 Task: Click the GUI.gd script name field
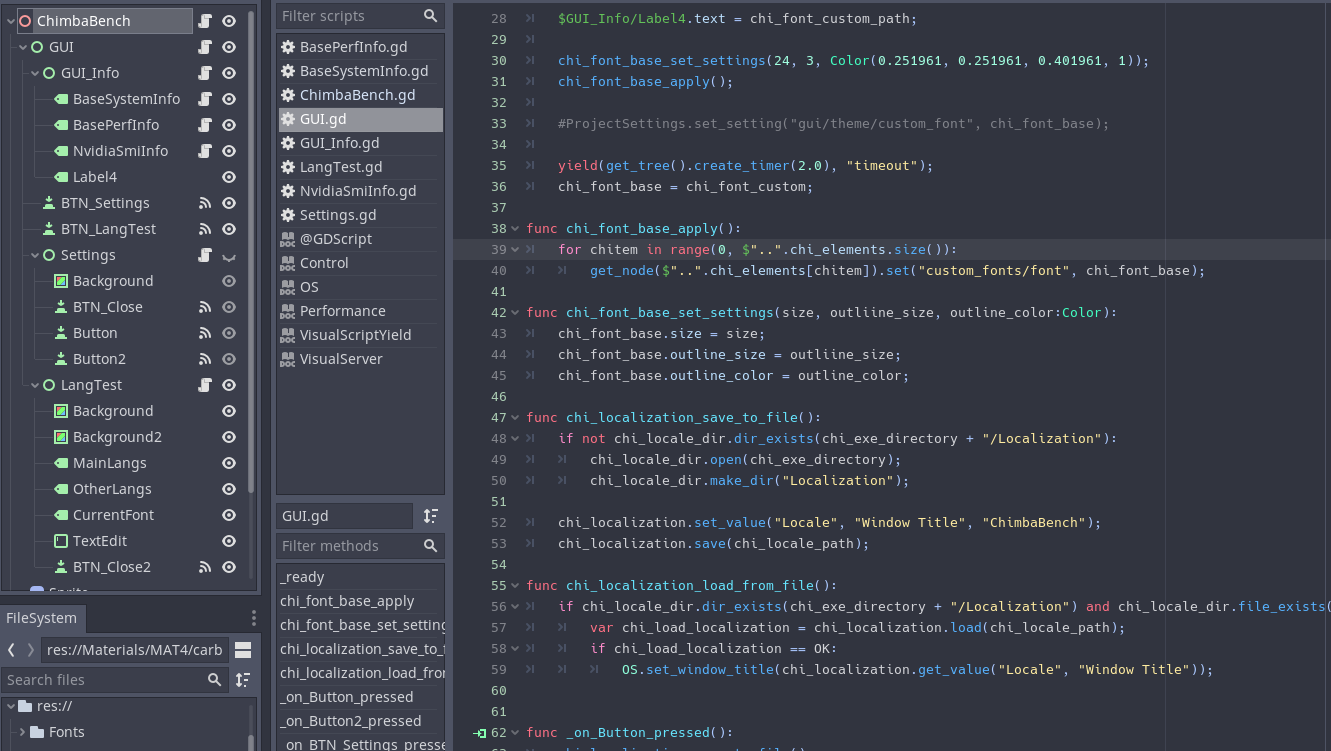pyautogui.click(x=344, y=516)
